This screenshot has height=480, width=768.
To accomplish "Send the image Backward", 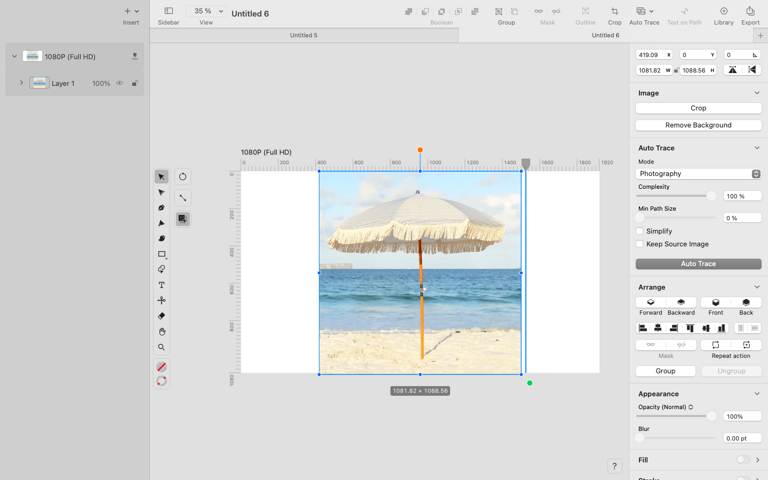I will point(681,302).
